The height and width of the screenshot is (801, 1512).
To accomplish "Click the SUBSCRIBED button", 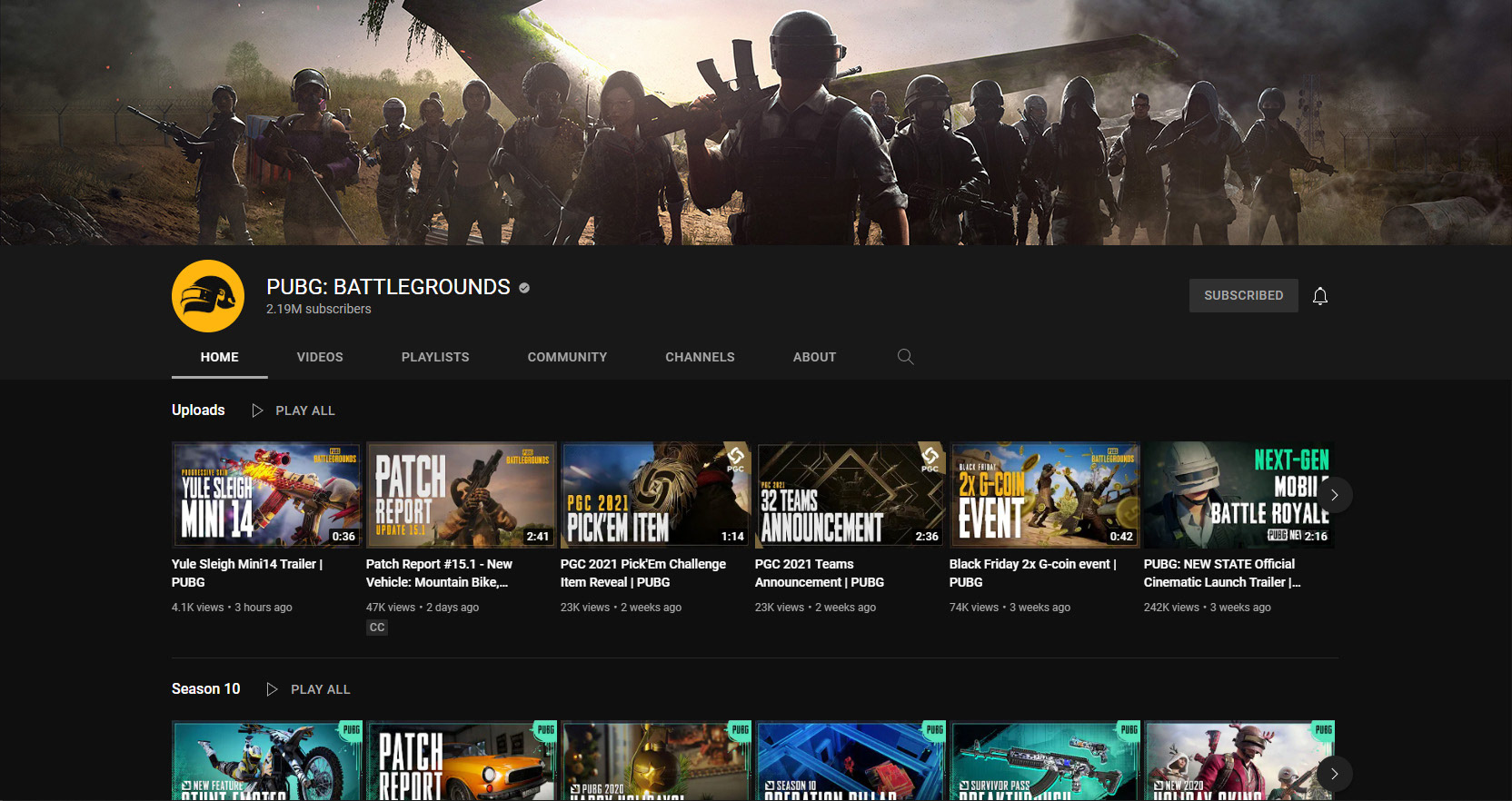I will click(x=1244, y=295).
